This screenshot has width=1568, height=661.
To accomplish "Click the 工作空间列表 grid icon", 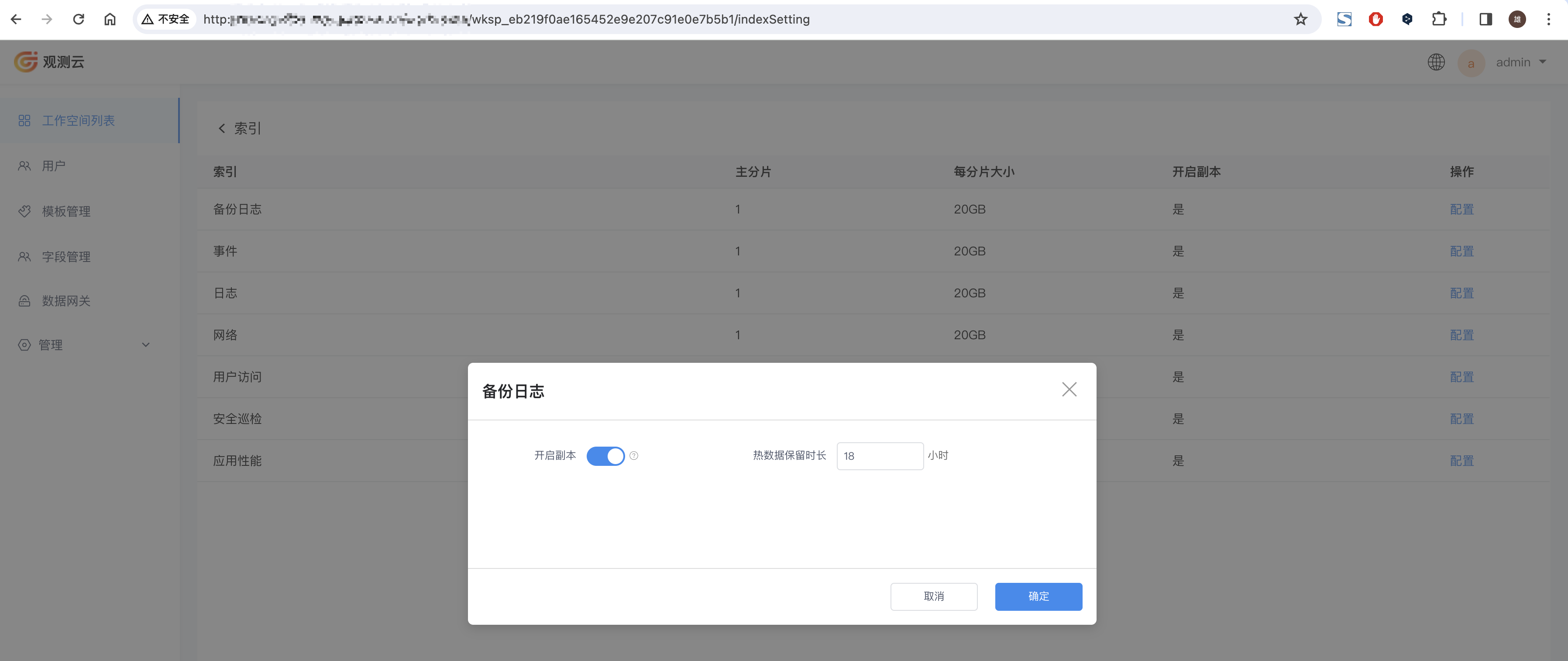I will (24, 120).
